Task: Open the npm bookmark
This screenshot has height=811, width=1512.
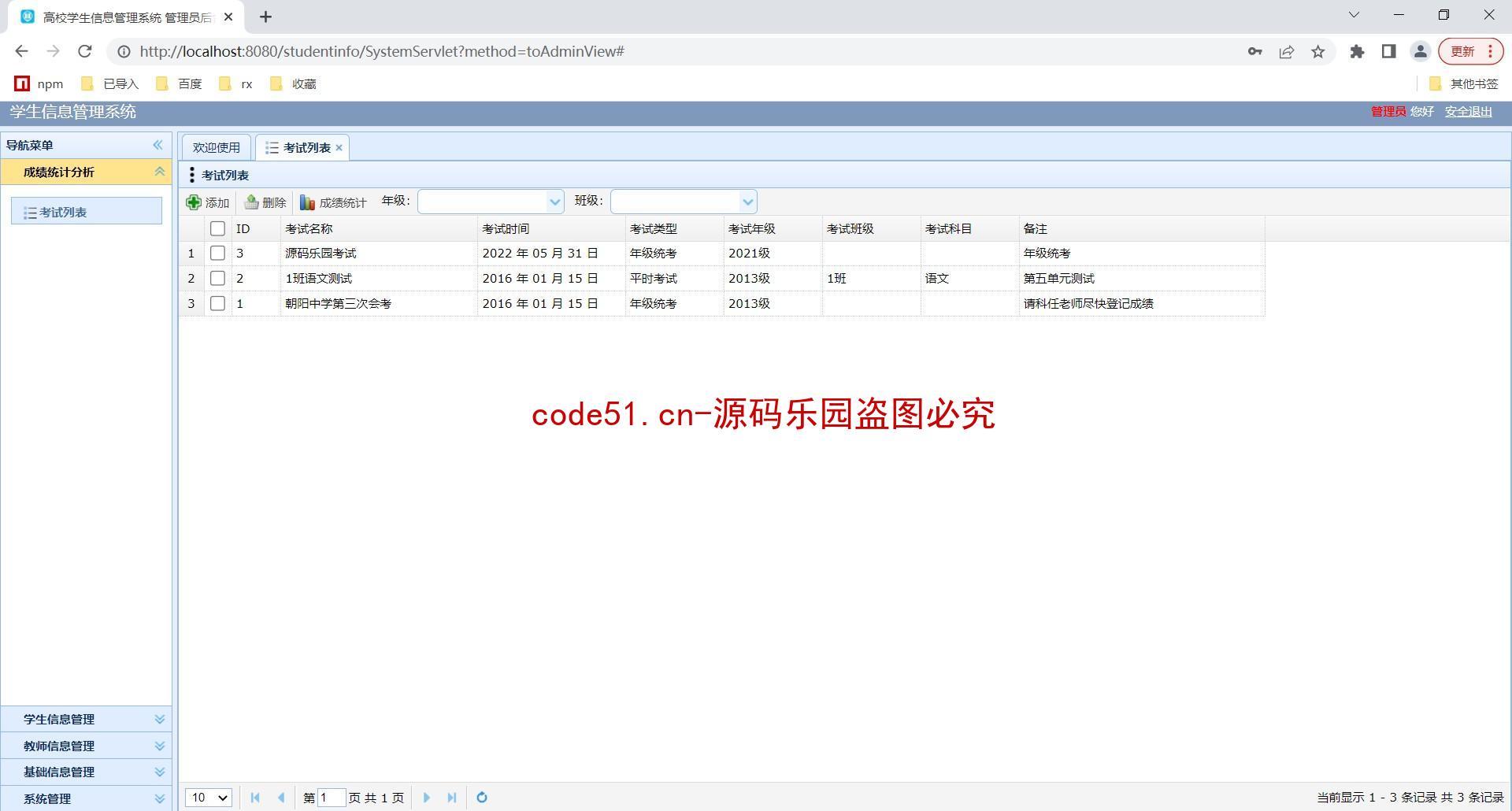Action: pyautogui.click(x=39, y=84)
